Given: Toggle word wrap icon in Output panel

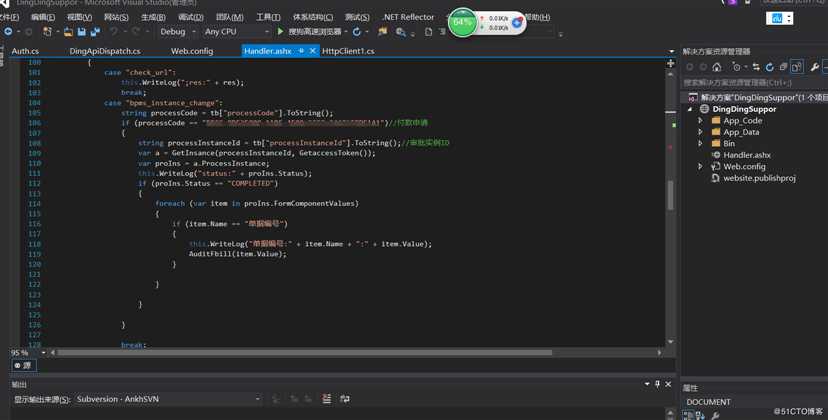Looking at the screenshot, I should 345,399.
